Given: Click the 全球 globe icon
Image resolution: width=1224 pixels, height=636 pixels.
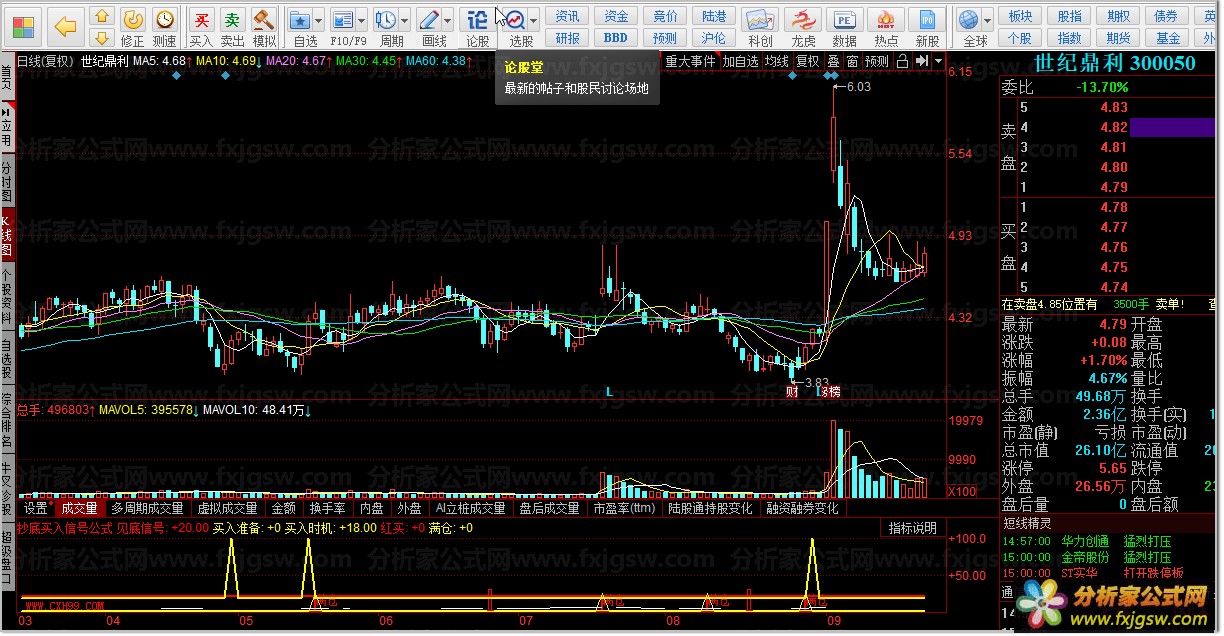Looking at the screenshot, I should point(967,20).
